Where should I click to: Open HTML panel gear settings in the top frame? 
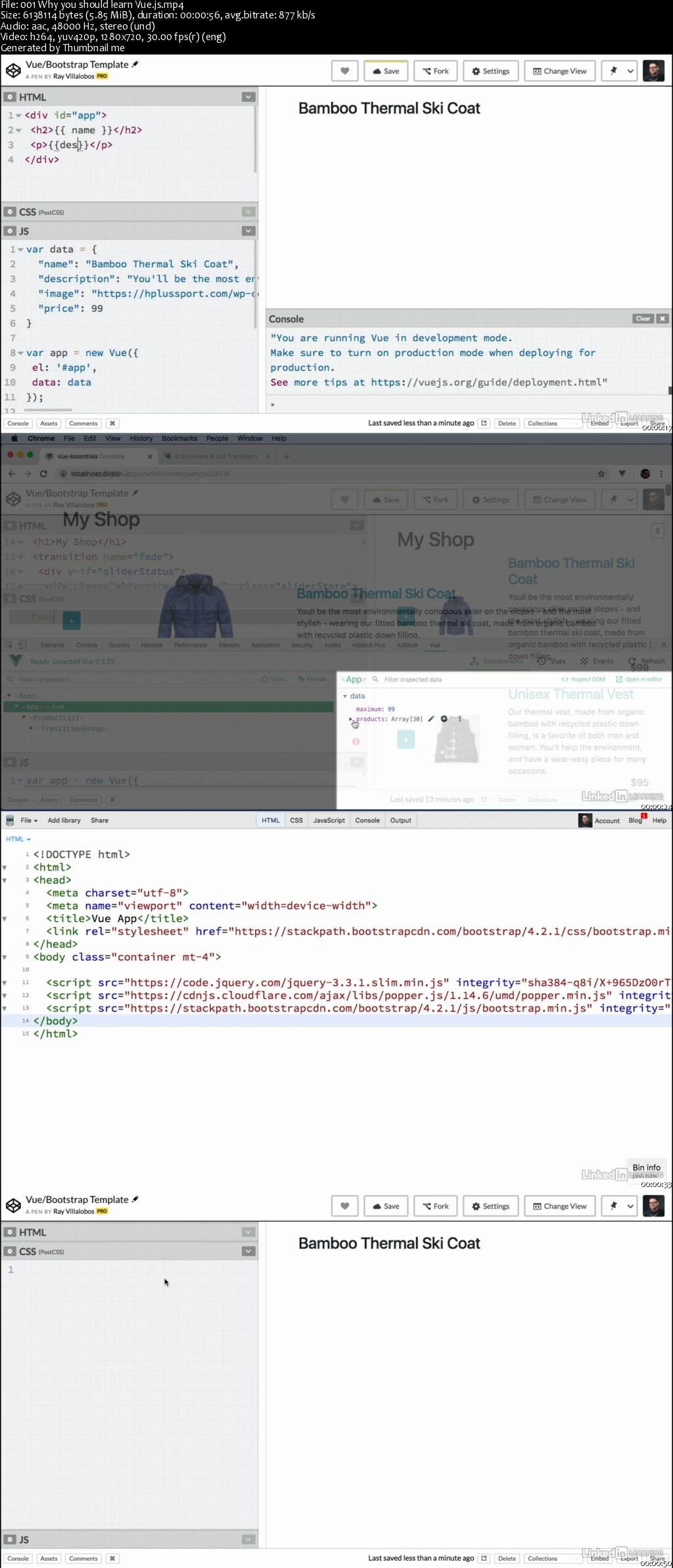tap(10, 97)
